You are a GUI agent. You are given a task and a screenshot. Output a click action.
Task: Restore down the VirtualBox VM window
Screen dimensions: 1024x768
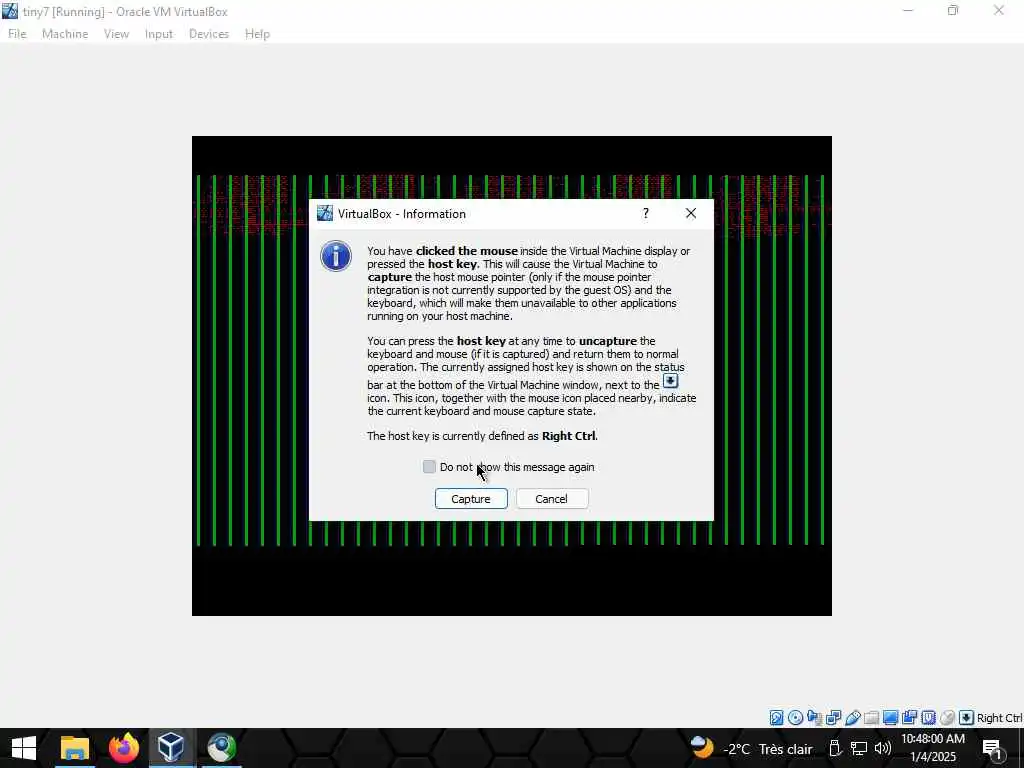(953, 11)
